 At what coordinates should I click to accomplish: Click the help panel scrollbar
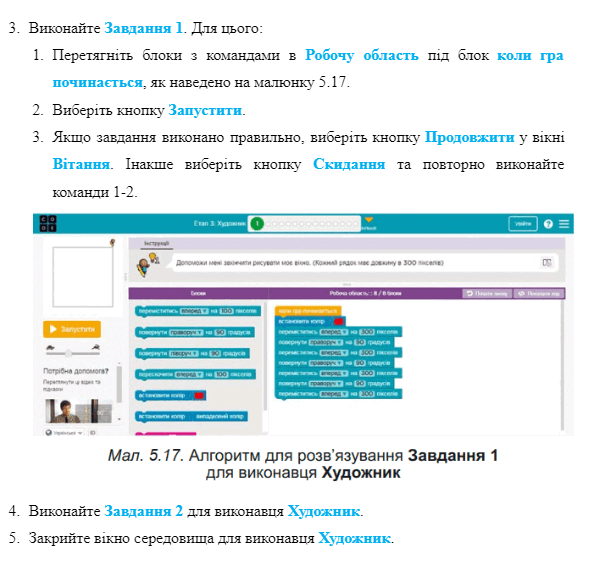click(119, 384)
